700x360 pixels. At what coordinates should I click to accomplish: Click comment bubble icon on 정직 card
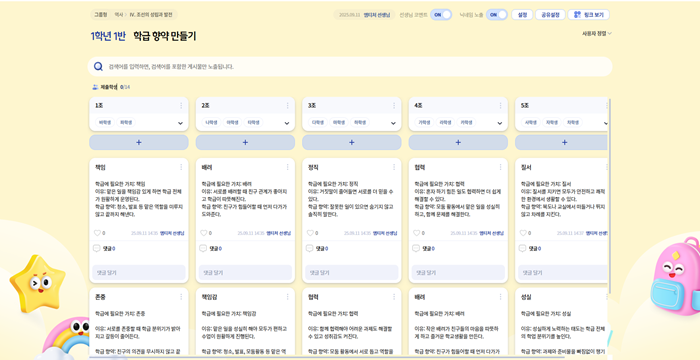click(x=309, y=248)
